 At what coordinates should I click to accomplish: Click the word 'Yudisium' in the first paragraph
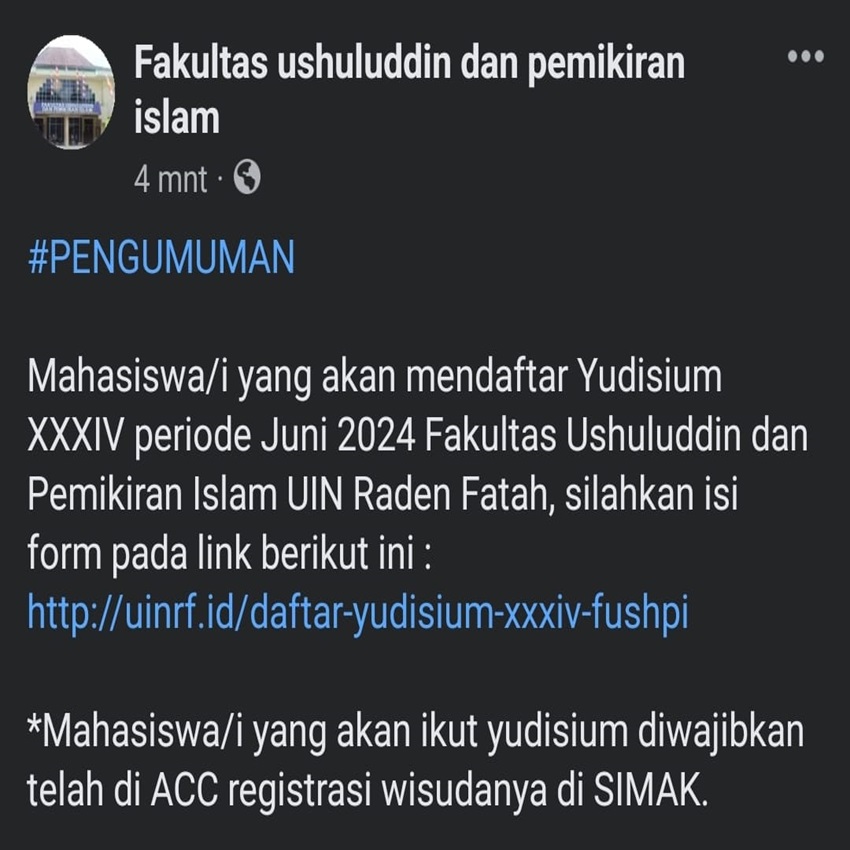(649, 377)
